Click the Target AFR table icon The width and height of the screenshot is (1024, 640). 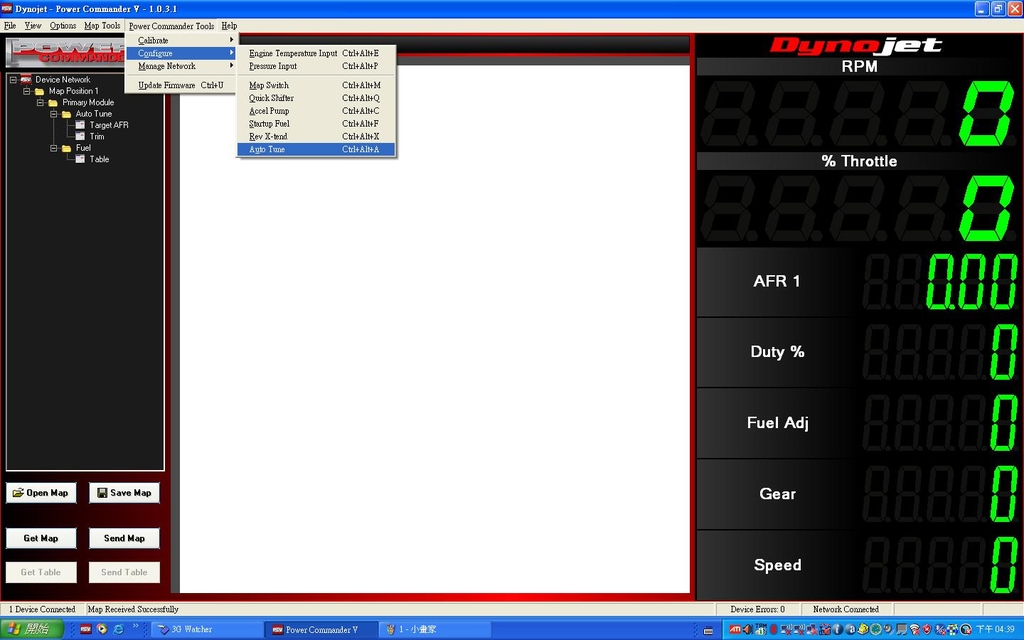point(80,125)
